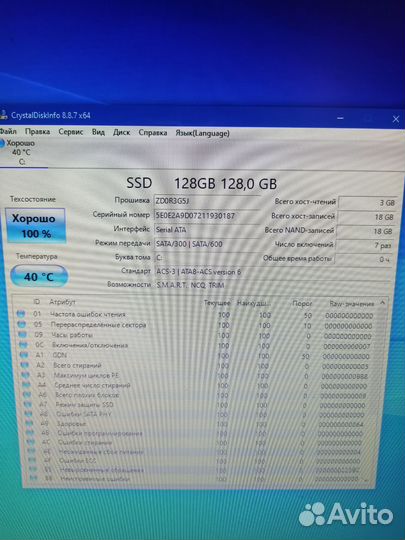Click the interface field Serial ATA
The image size is (405, 540).
(x=207, y=230)
